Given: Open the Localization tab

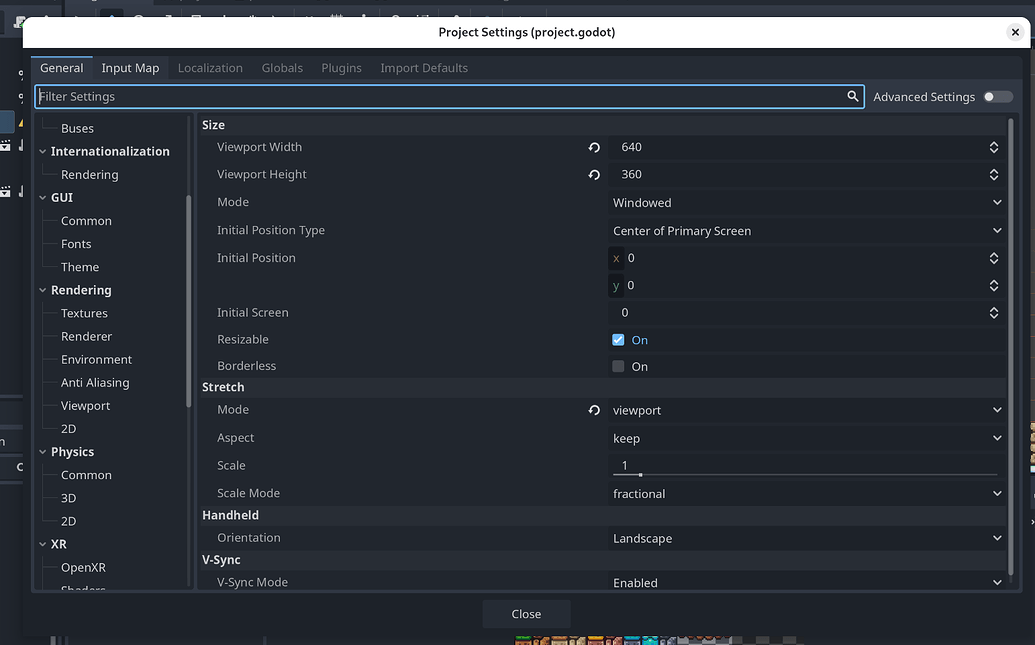Looking at the screenshot, I should tap(210, 67).
